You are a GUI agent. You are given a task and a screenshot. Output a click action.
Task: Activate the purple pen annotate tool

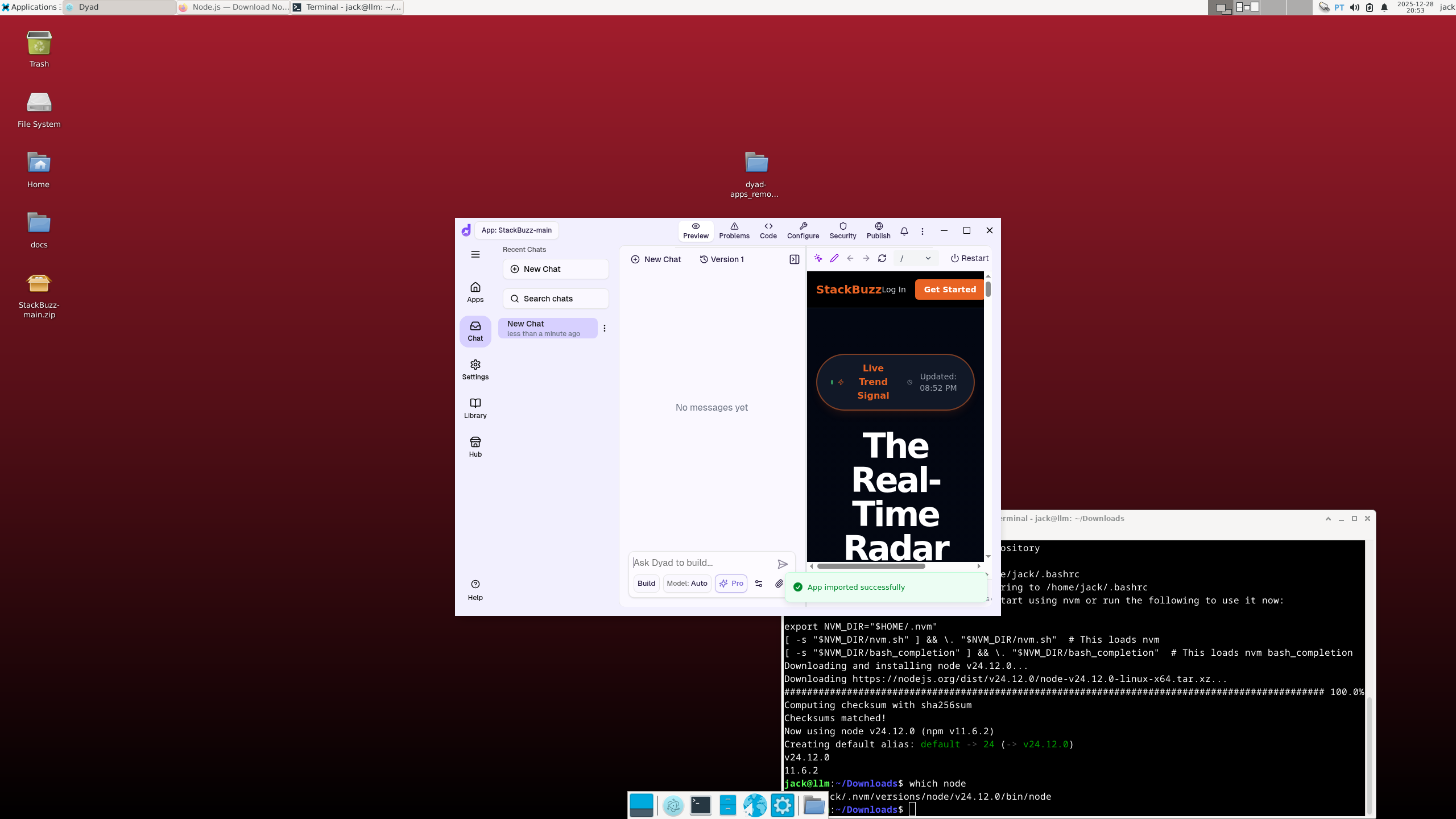[834, 258]
